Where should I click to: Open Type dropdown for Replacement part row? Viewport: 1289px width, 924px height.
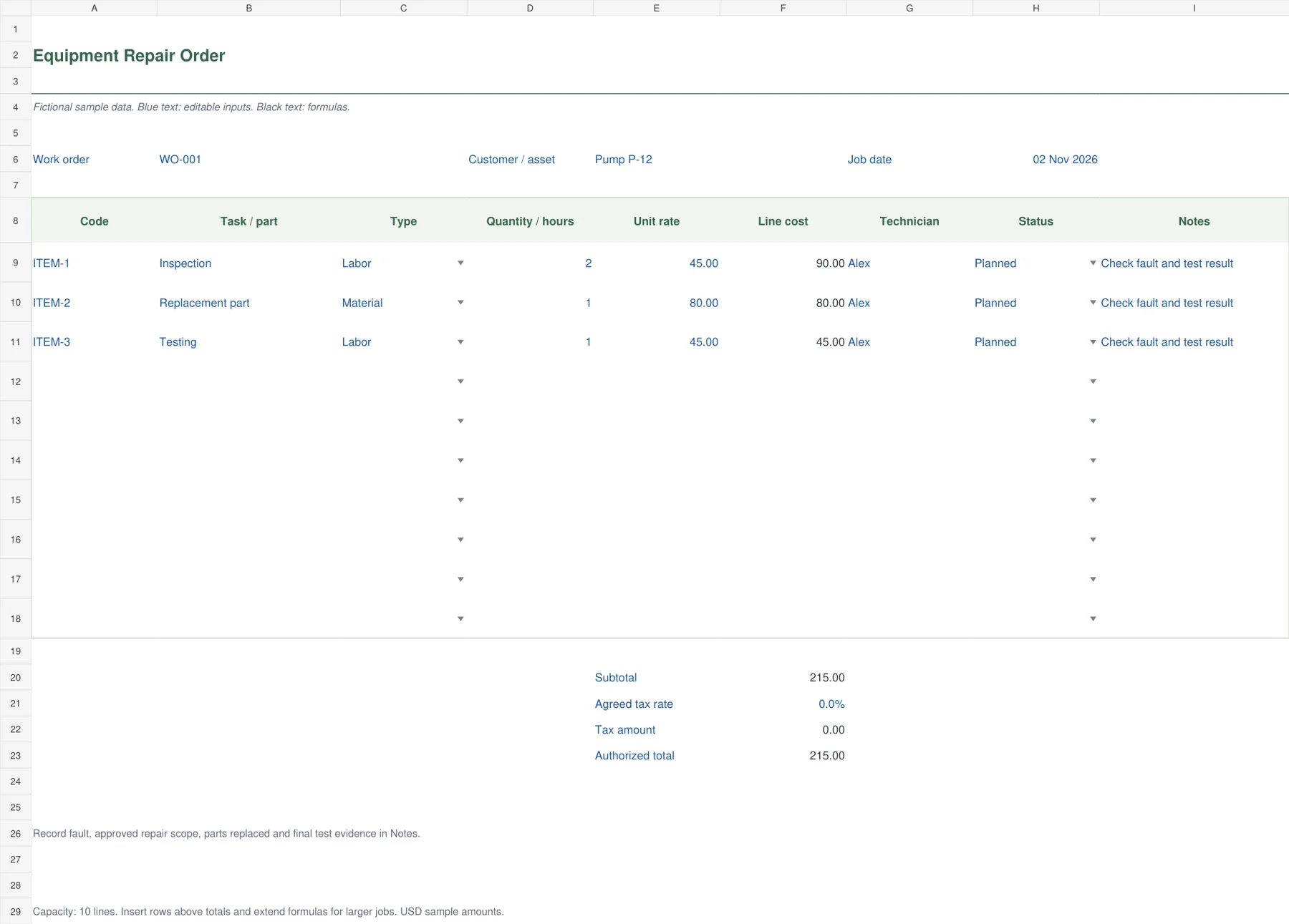pos(460,303)
